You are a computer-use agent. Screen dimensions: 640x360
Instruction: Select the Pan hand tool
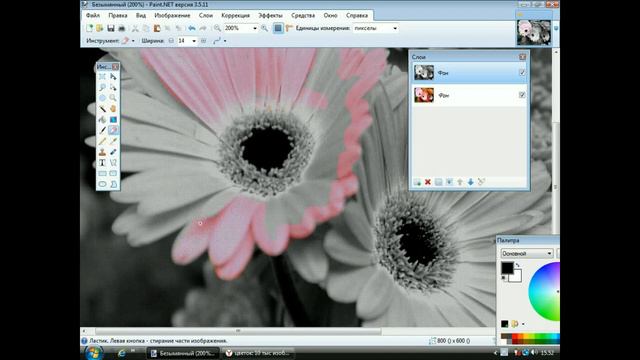(113, 109)
